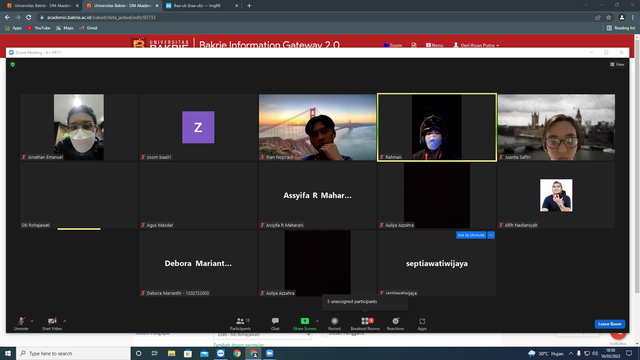This screenshot has width=640, height=360.
Task: Open a new browser tab
Action: click(x=249, y=6)
